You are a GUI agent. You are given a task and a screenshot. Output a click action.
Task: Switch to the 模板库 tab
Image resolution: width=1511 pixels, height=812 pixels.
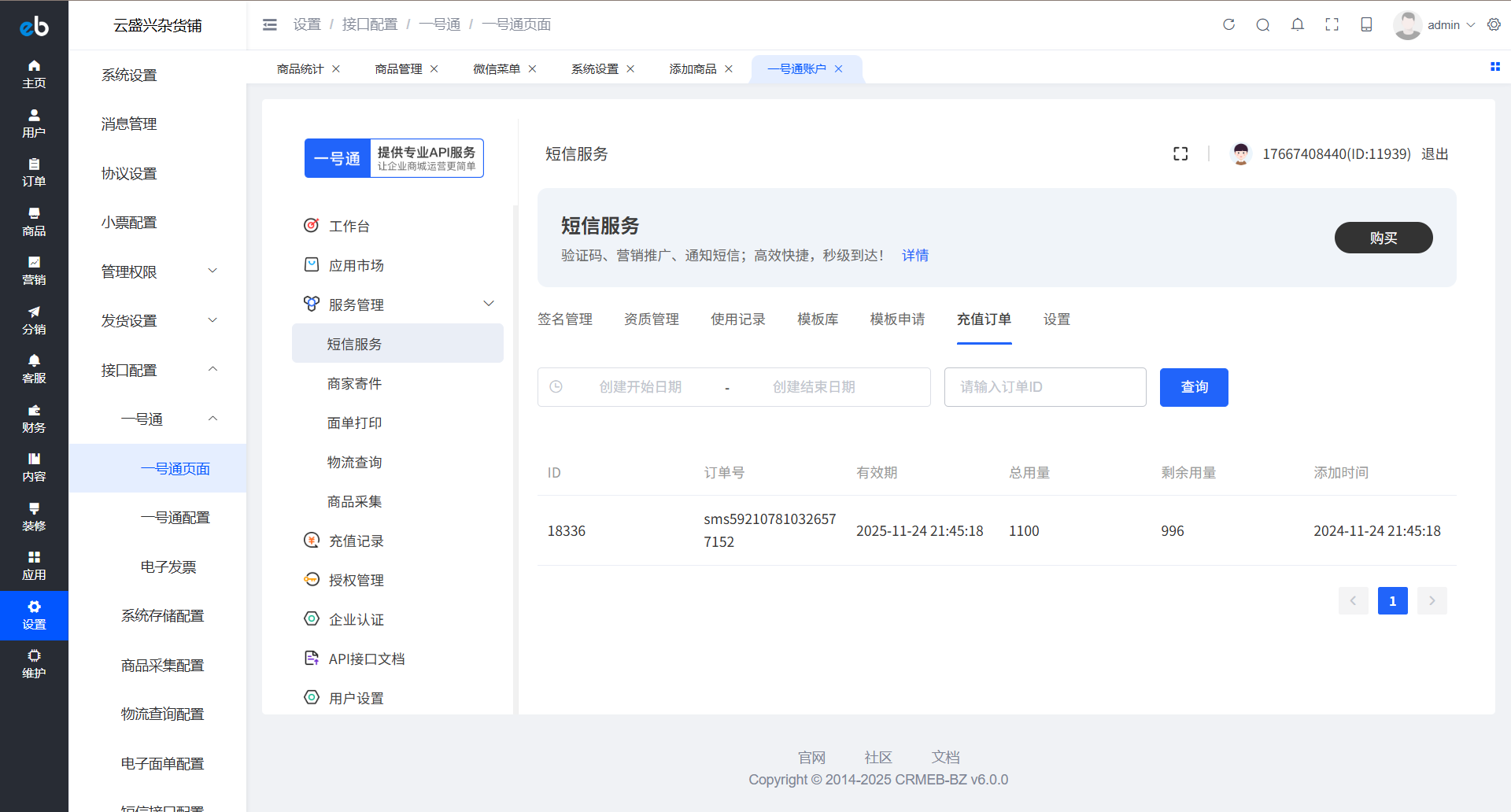[818, 319]
